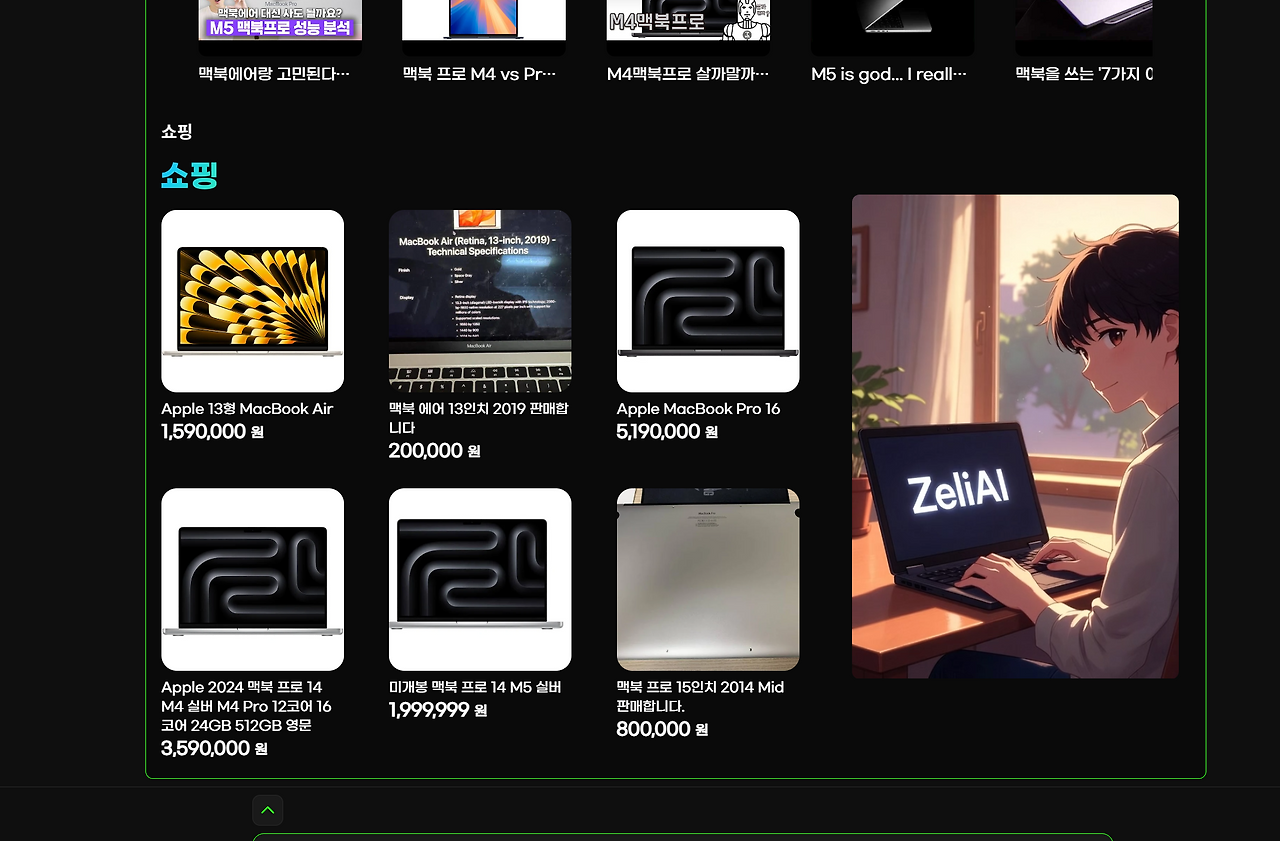Open the 미개봉 맥북 프로 14 M5 product image
The height and width of the screenshot is (841, 1280).
click(x=480, y=580)
